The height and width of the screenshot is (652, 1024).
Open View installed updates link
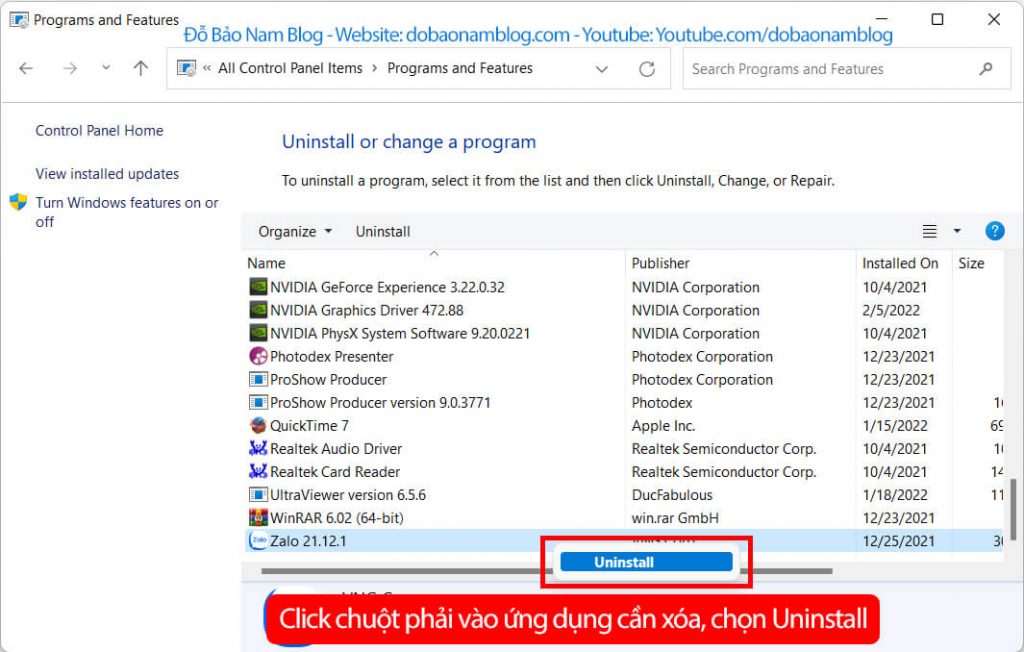[107, 174]
